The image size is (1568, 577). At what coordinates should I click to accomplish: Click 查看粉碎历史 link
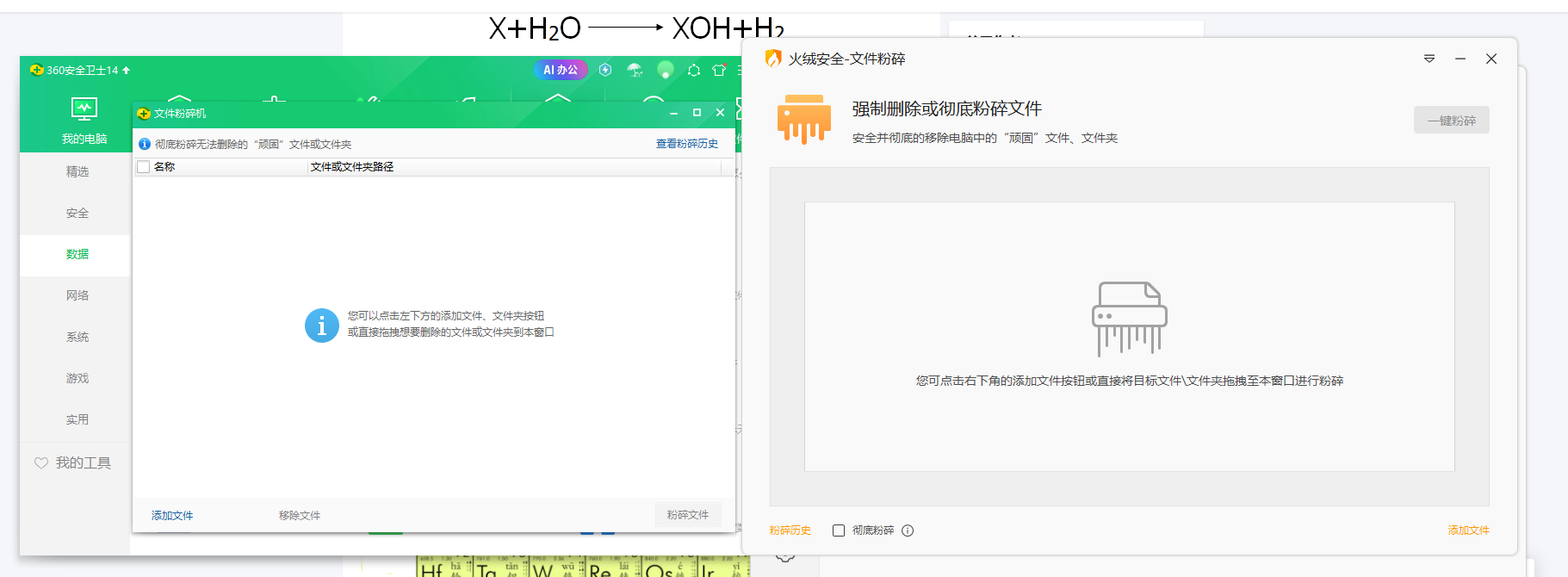click(686, 144)
